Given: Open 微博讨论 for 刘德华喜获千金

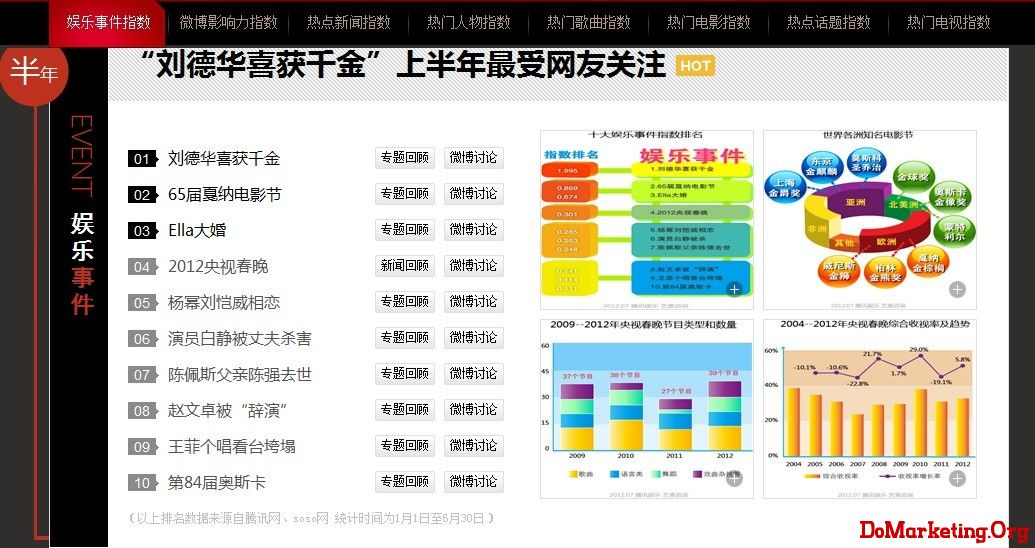Looking at the screenshot, I should coord(473,158).
